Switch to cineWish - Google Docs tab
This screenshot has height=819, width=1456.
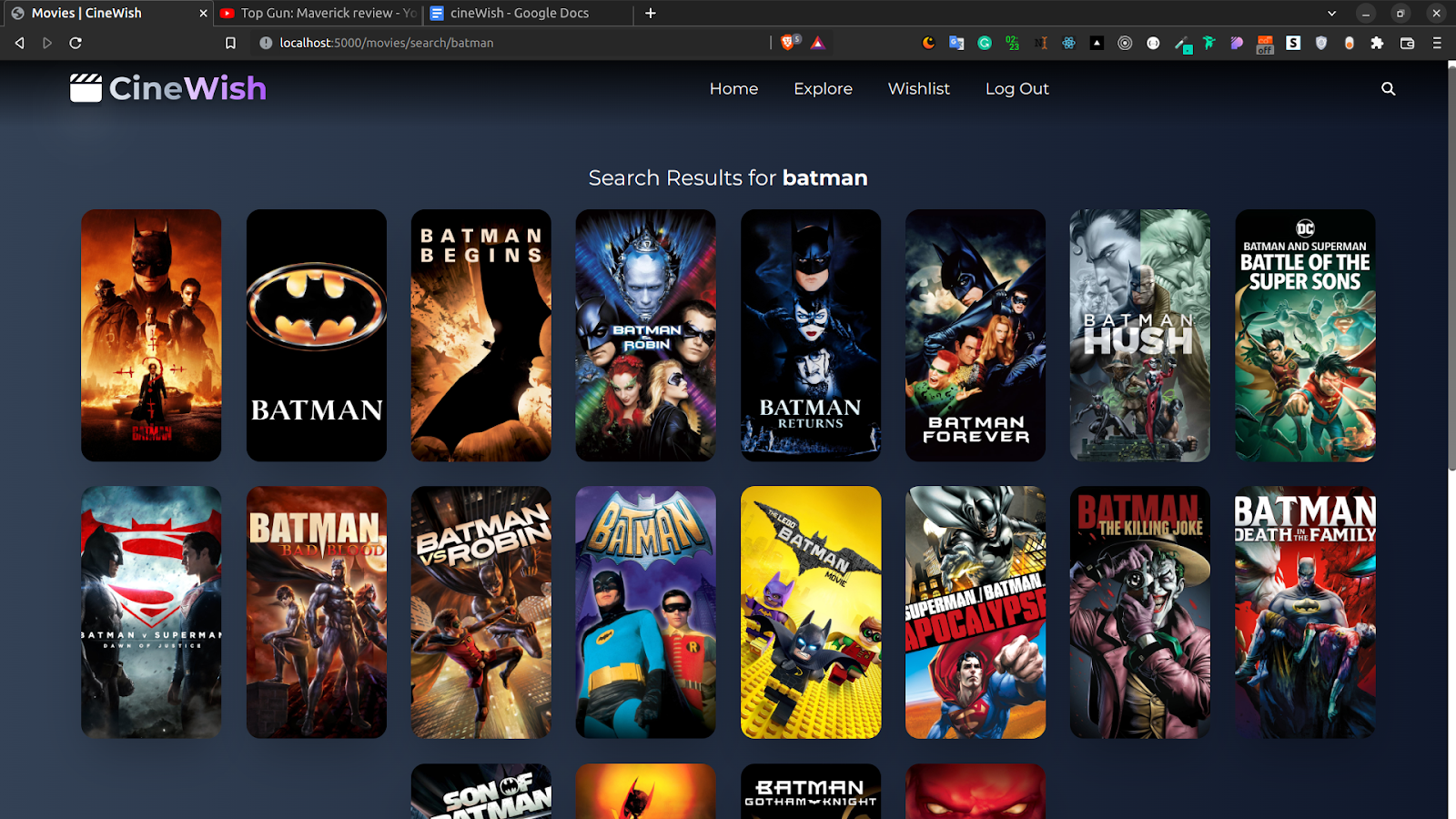[x=528, y=13]
